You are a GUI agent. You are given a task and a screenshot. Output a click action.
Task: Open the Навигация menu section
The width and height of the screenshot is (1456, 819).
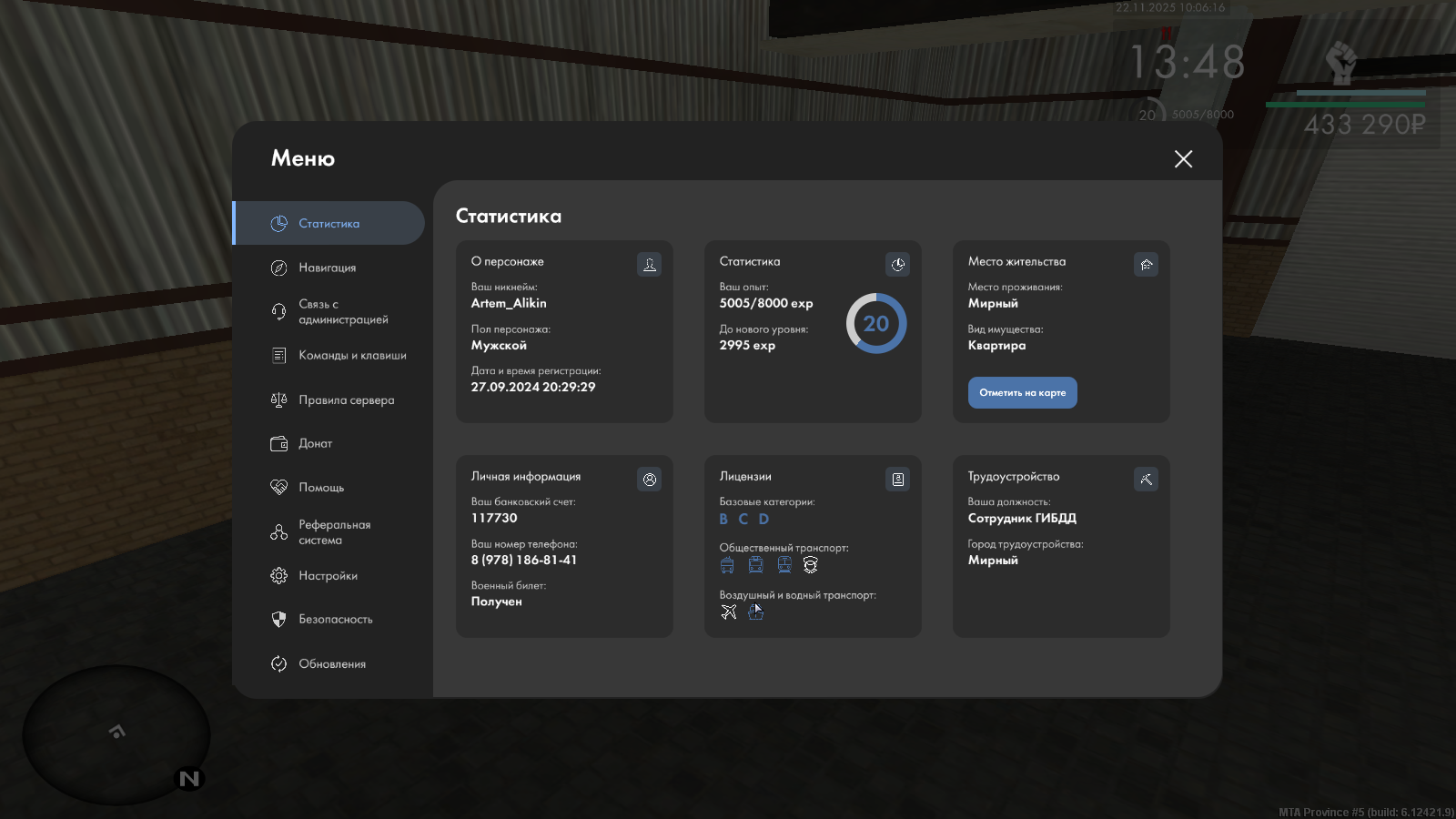[328, 268]
